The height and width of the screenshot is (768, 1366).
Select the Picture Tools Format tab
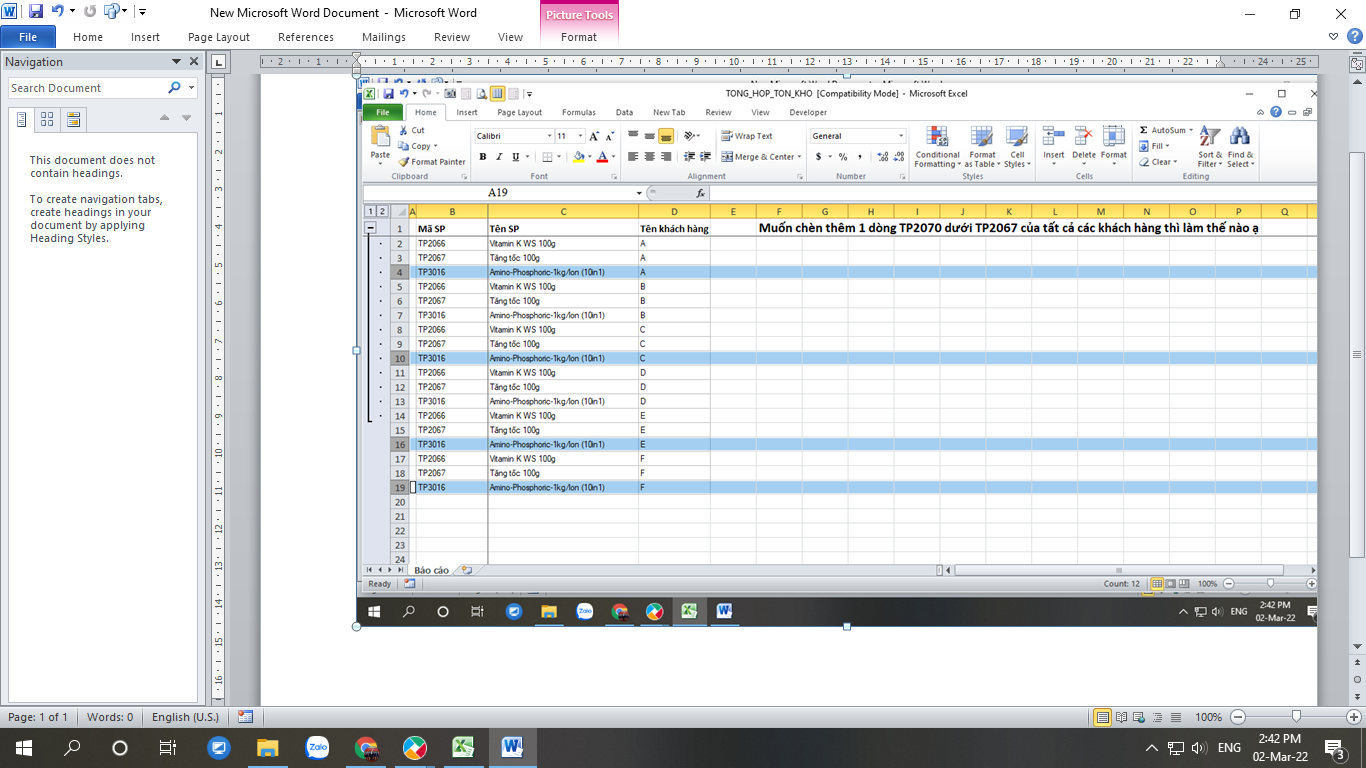pyautogui.click(x=579, y=37)
